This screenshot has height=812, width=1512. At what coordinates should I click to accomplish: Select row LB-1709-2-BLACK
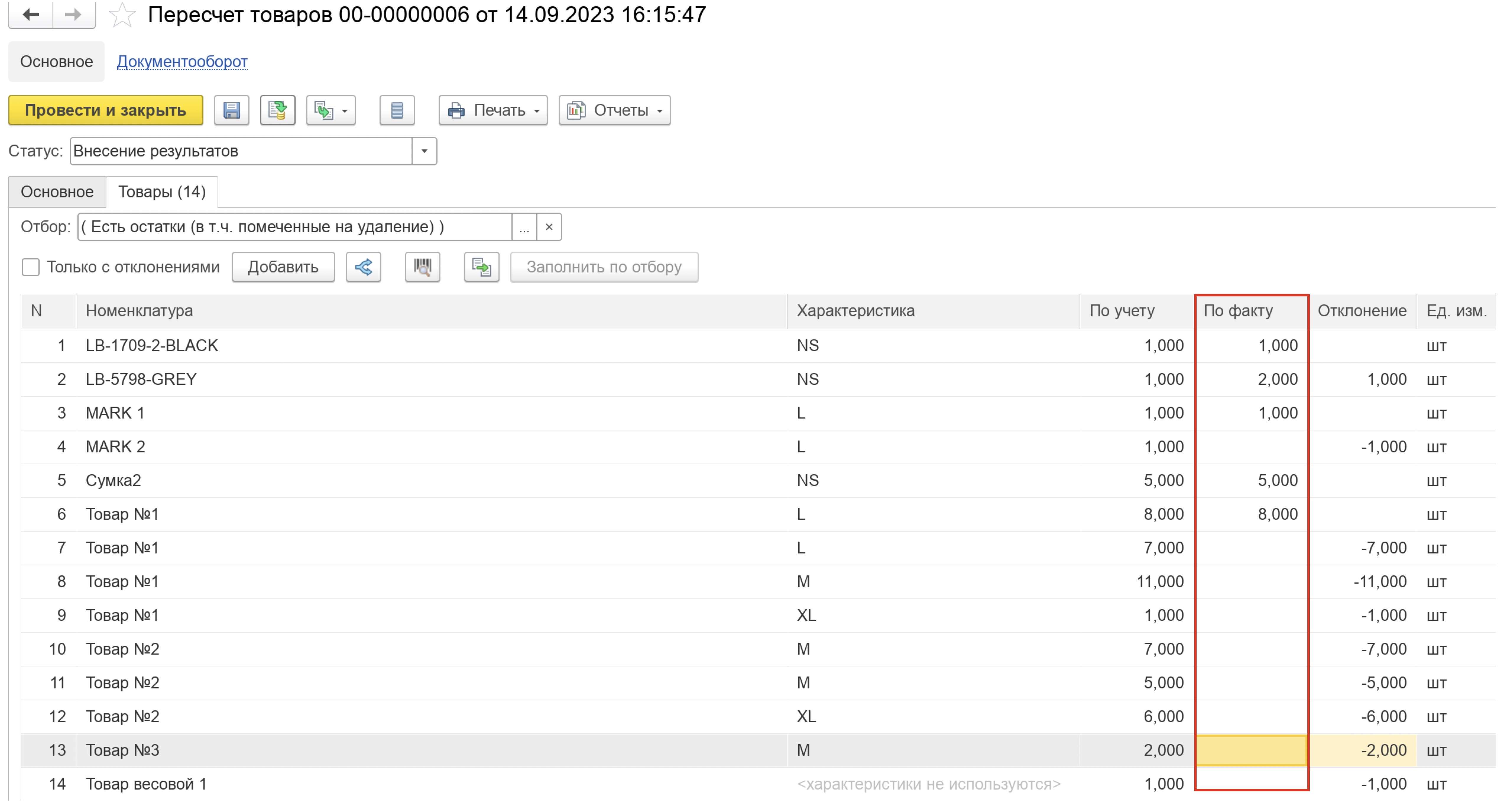[x=758, y=346]
